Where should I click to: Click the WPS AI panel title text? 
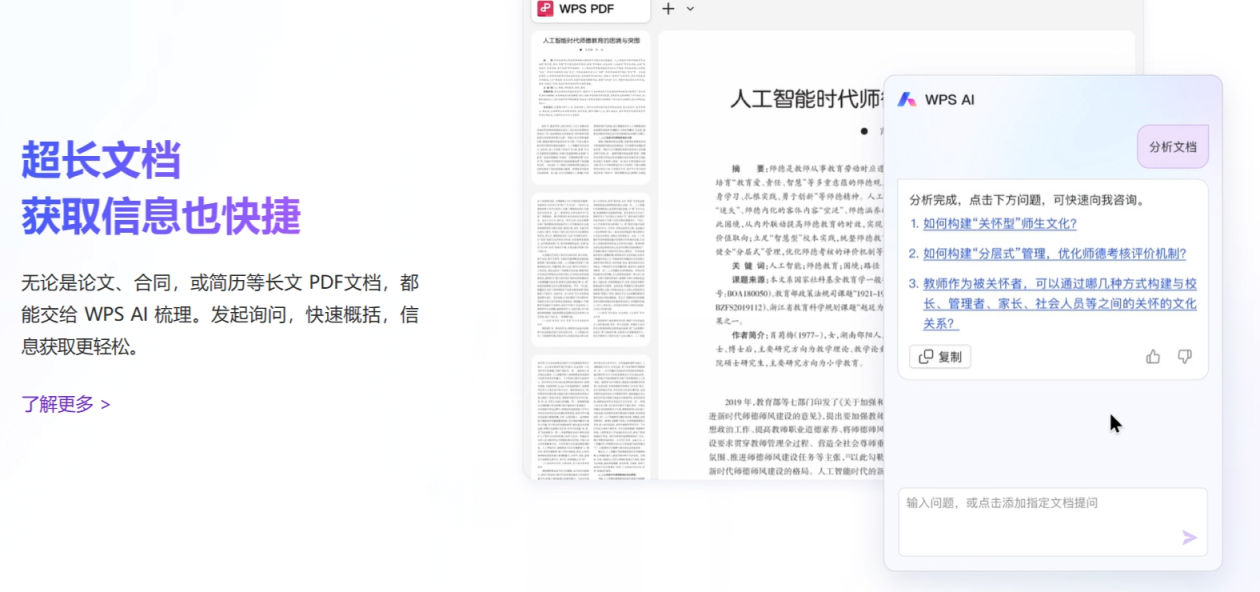point(949,100)
